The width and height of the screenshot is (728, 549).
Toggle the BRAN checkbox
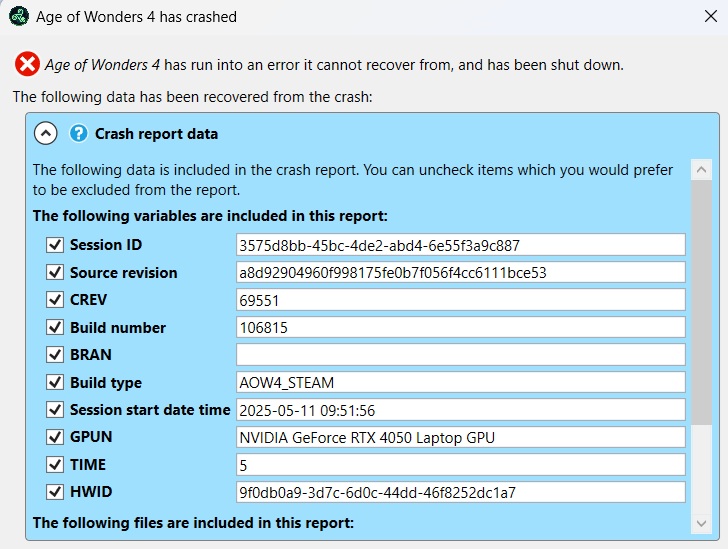coord(55,355)
